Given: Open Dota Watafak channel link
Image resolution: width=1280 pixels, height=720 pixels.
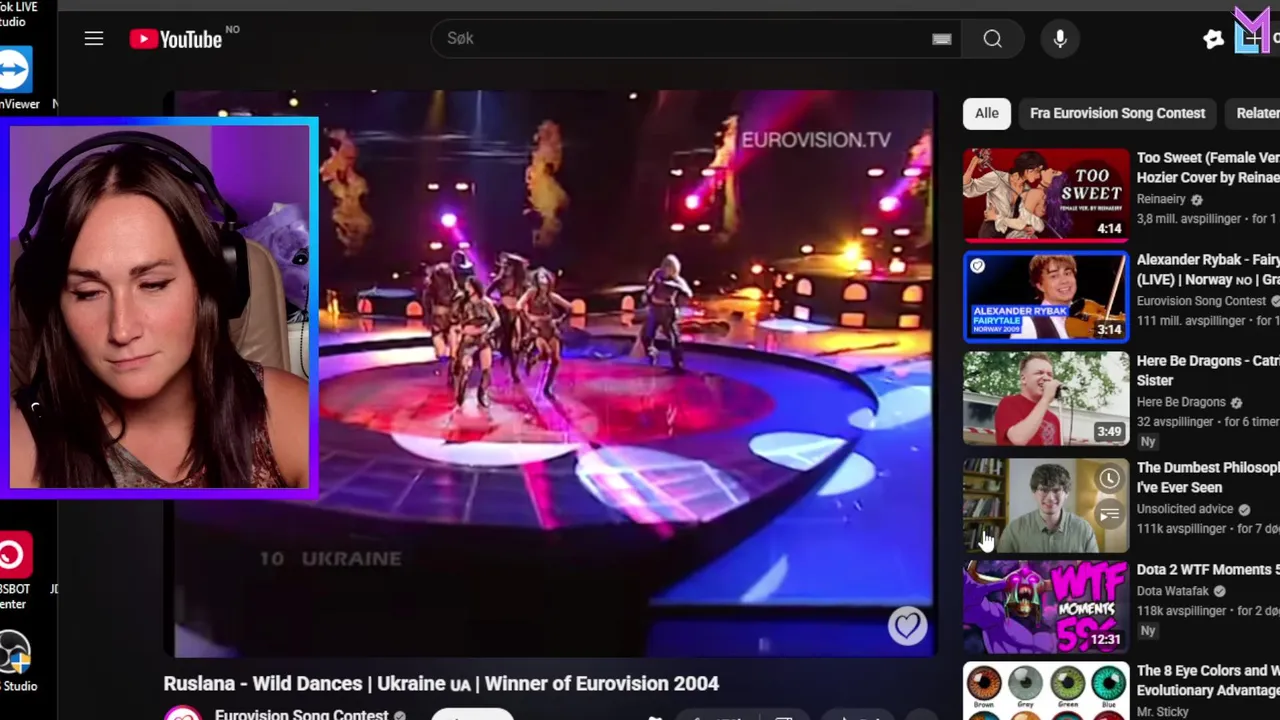Looking at the screenshot, I should coord(1172,591).
